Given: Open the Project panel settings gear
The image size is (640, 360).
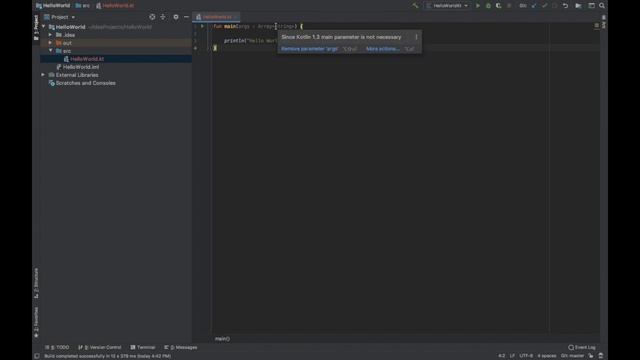Looking at the screenshot, I should (176, 17).
